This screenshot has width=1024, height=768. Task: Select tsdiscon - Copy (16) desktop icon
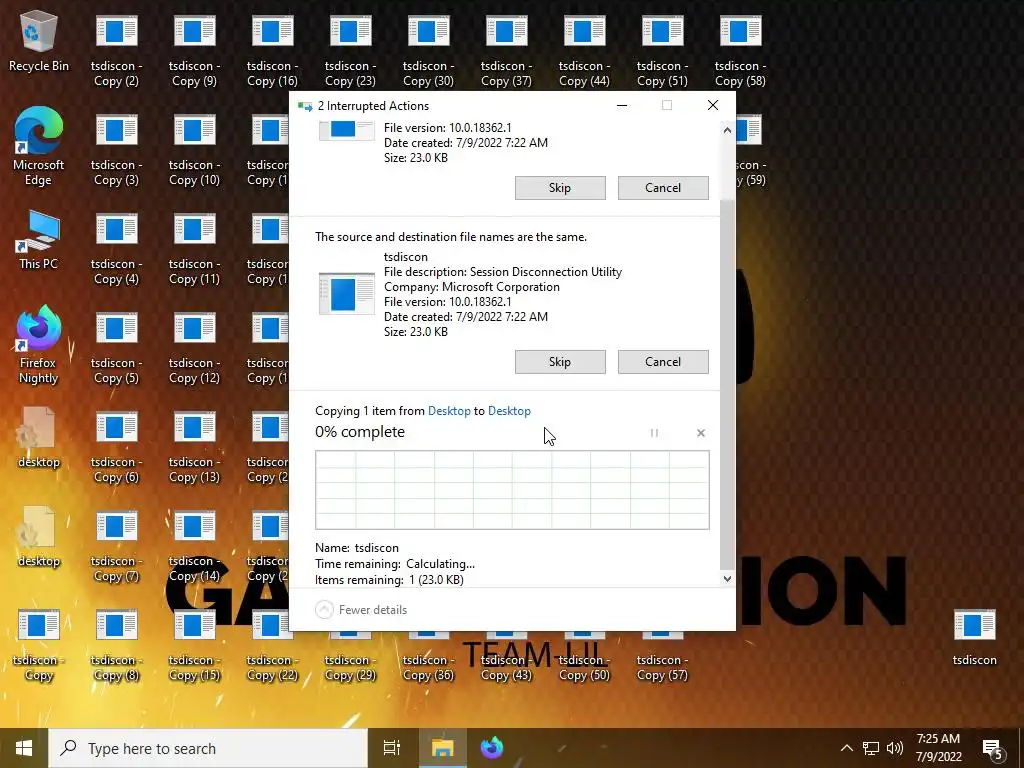(x=272, y=52)
